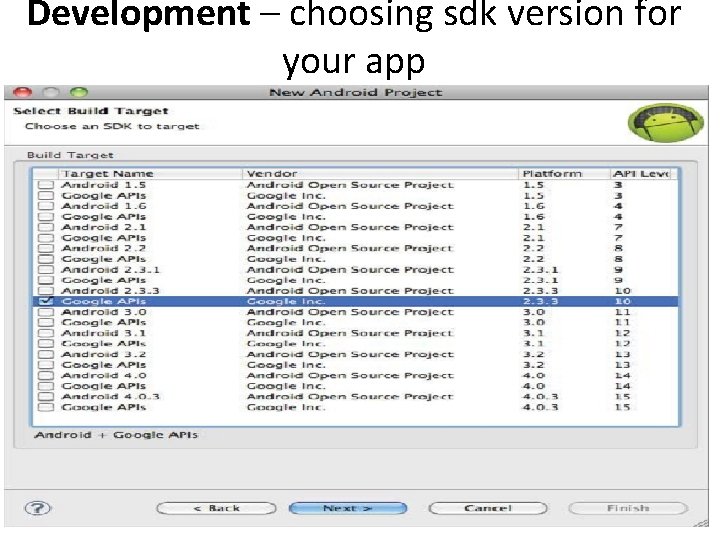Select the 'Android 3.0' target name
The image size is (720, 540).
[104, 312]
